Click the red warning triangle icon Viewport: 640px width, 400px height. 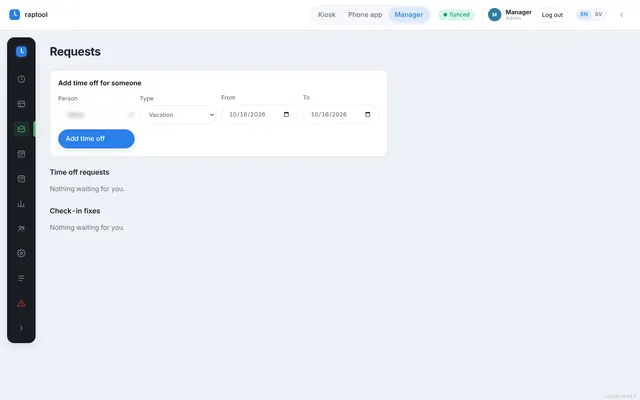21,303
